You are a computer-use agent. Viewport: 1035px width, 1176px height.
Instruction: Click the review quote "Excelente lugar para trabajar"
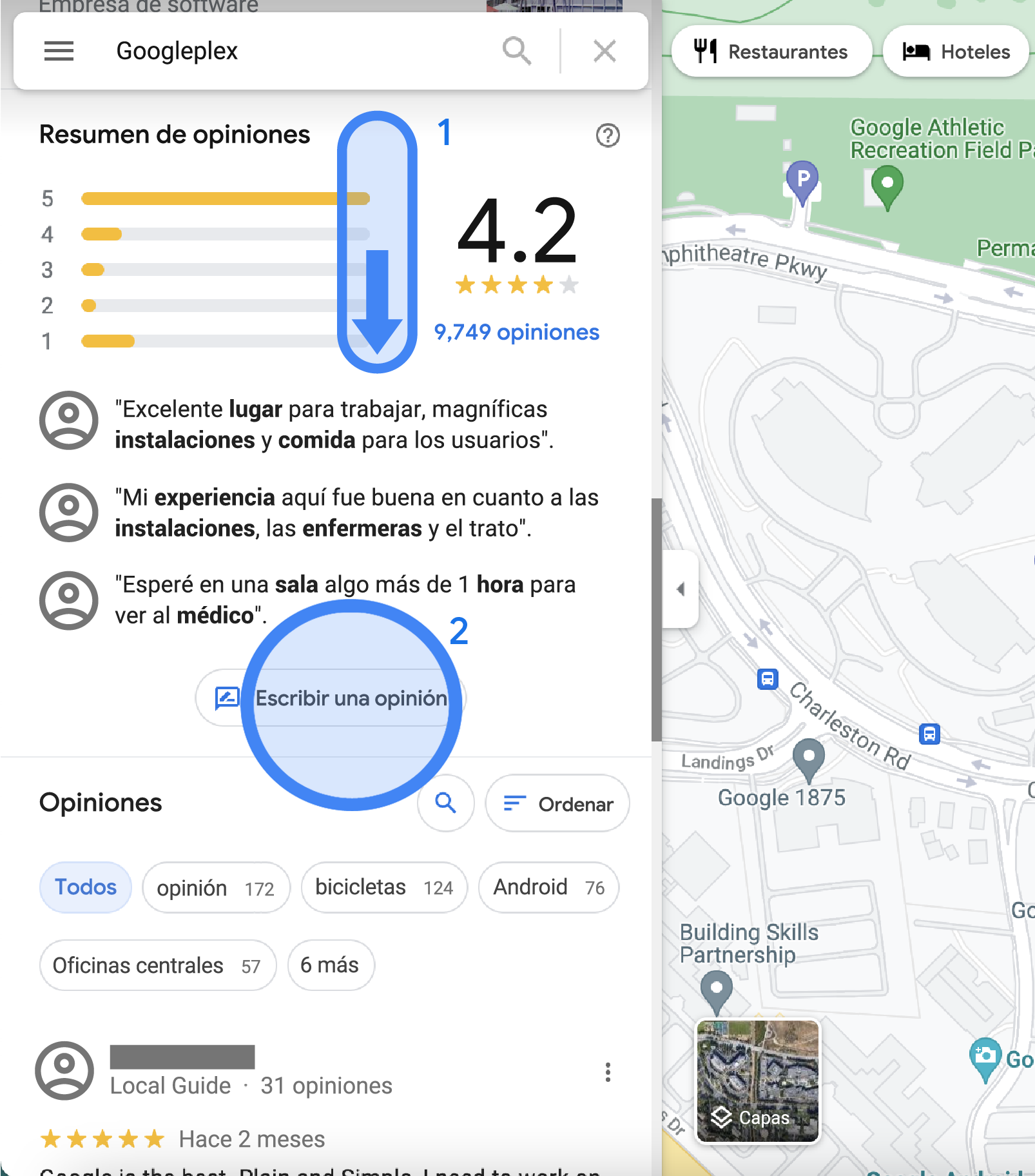pyautogui.click(x=334, y=424)
